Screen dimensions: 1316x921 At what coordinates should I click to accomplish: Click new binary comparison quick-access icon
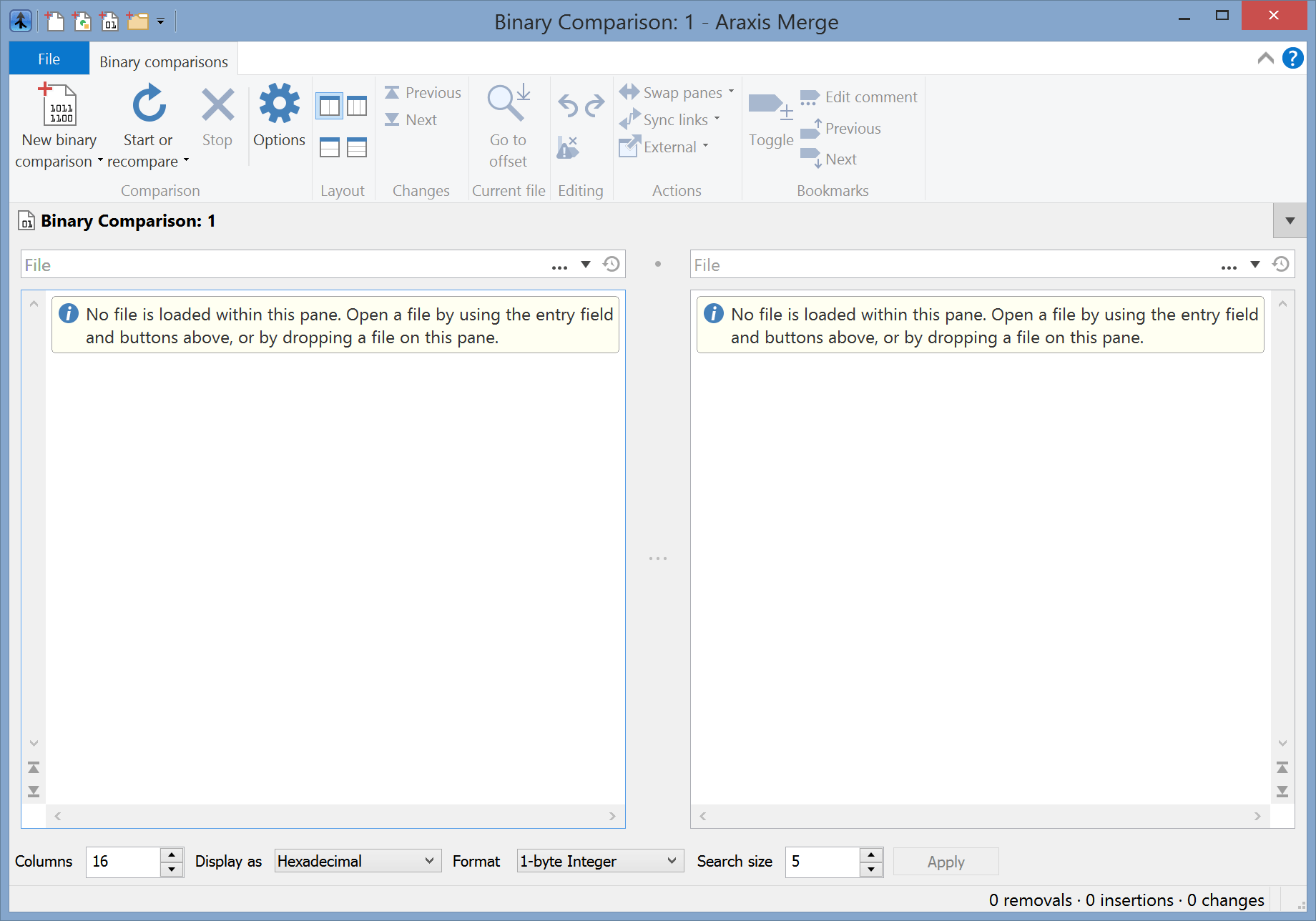point(109,21)
